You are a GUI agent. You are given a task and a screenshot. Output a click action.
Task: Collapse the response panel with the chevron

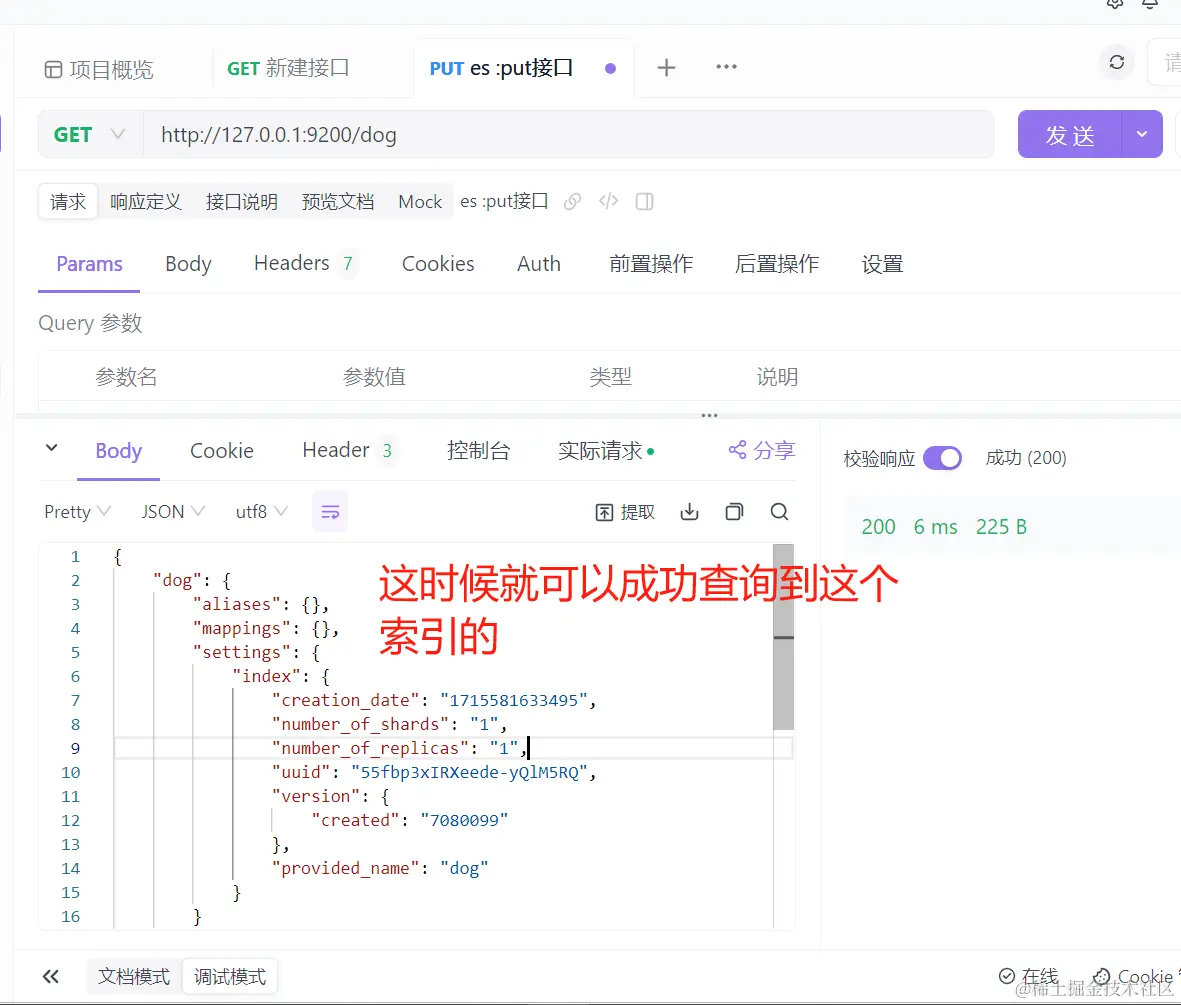[x=51, y=448]
